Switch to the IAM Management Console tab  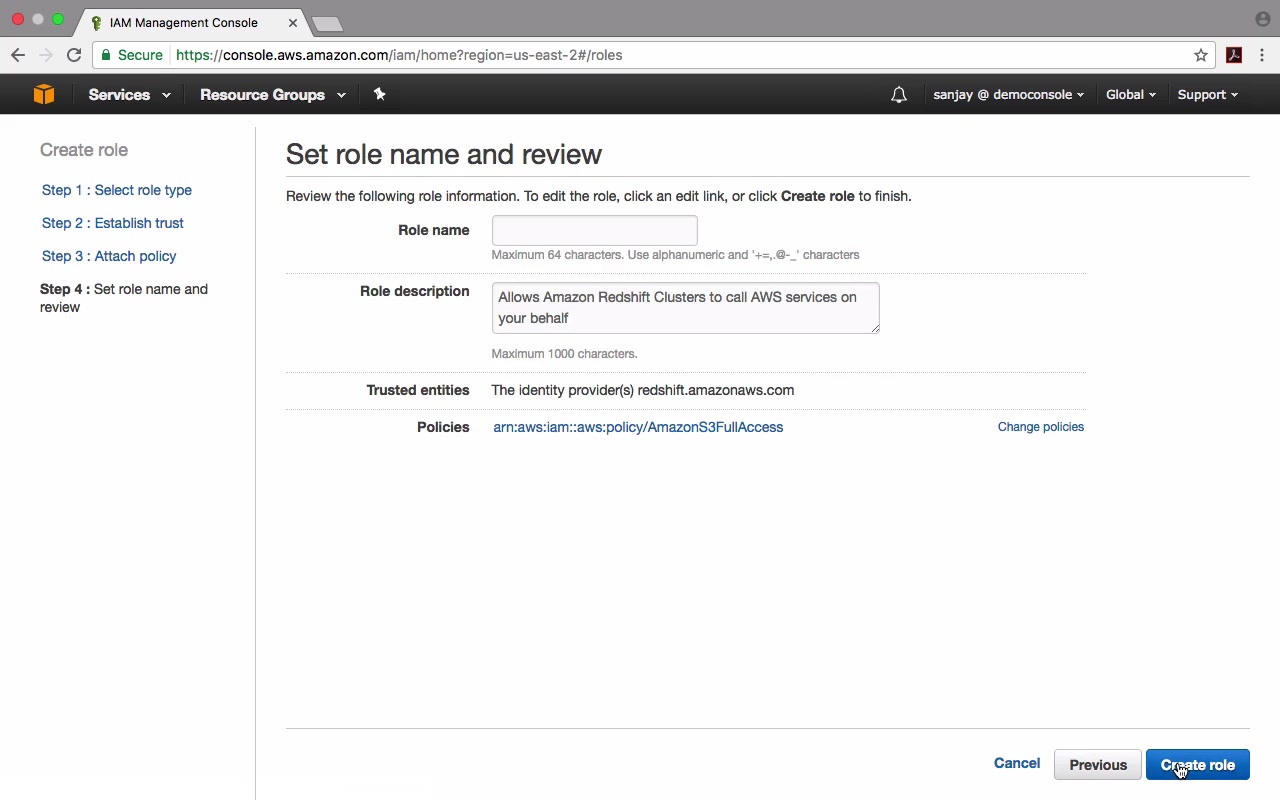pos(184,22)
